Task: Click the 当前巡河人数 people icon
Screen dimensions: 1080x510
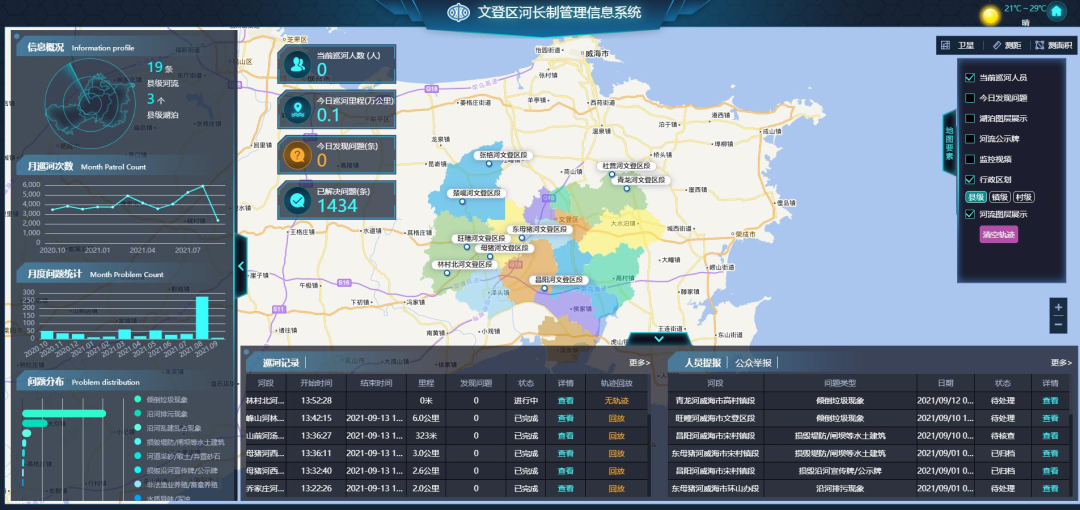Action: (297, 64)
